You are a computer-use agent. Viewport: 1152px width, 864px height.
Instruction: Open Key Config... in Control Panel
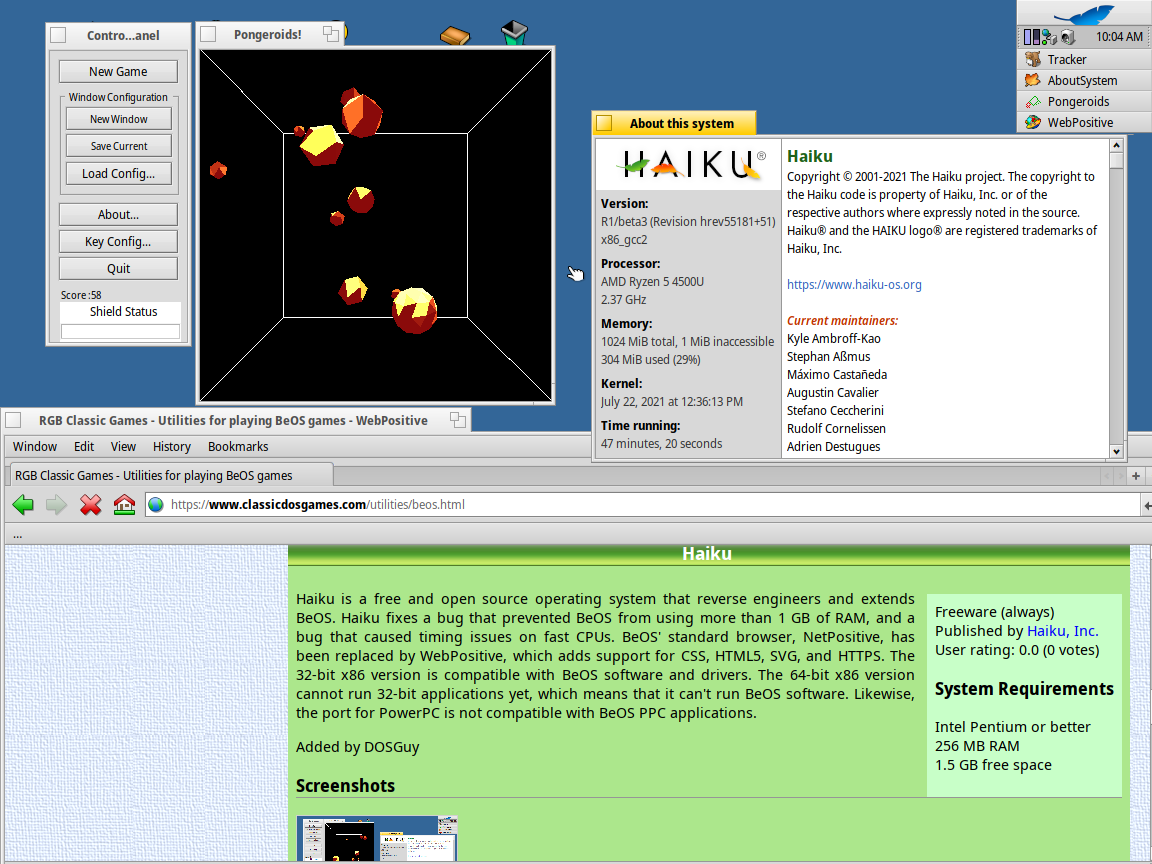(x=118, y=242)
